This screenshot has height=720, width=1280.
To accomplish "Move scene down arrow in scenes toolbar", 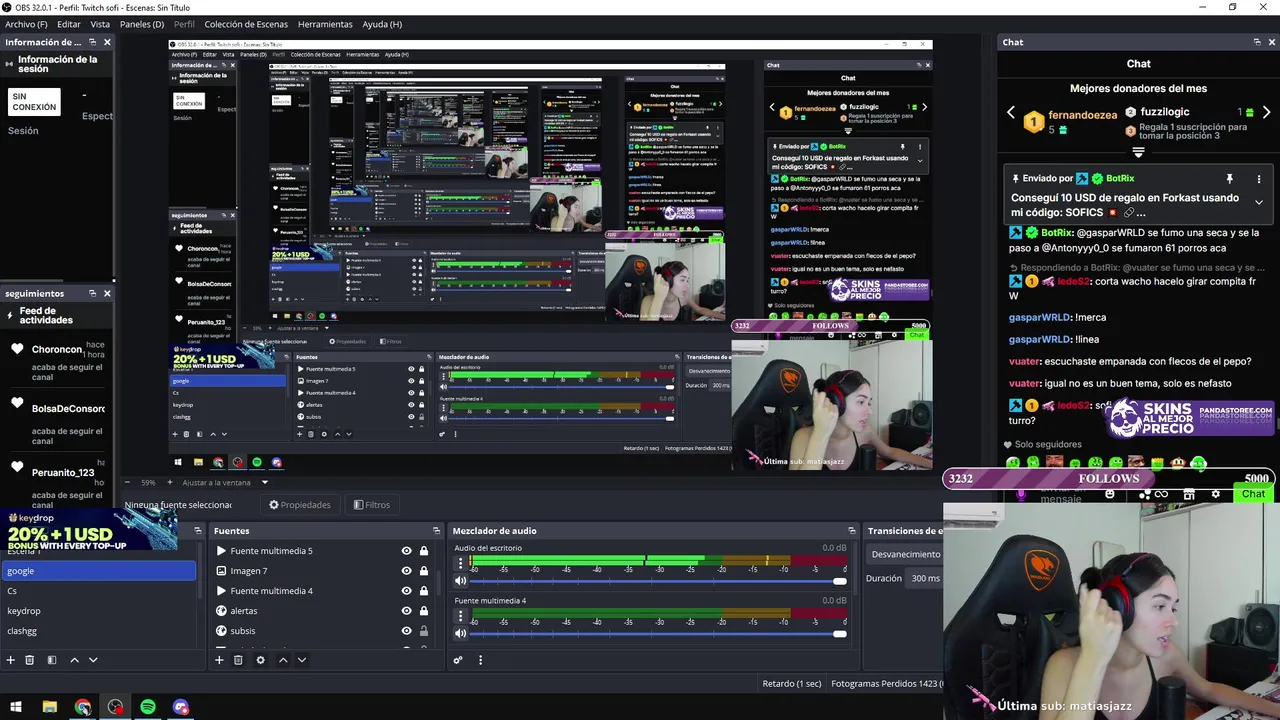I will click(x=93, y=660).
